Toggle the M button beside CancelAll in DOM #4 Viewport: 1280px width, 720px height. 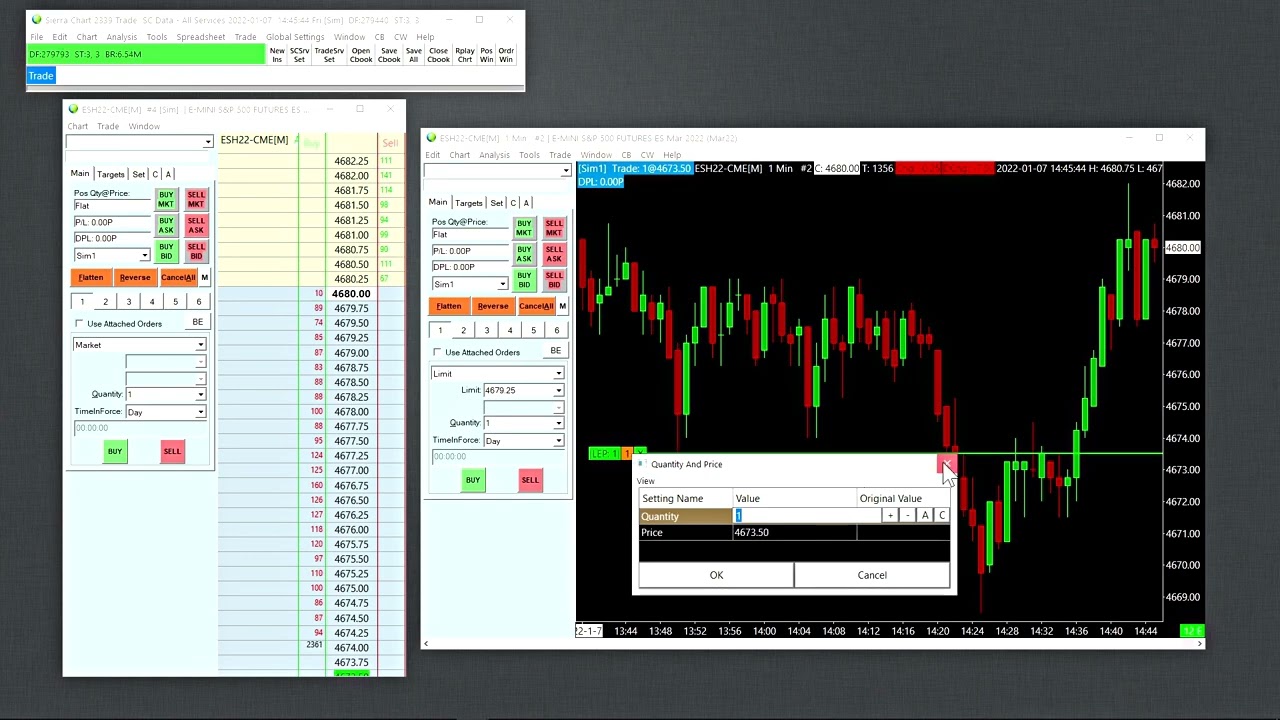pyautogui.click(x=204, y=278)
